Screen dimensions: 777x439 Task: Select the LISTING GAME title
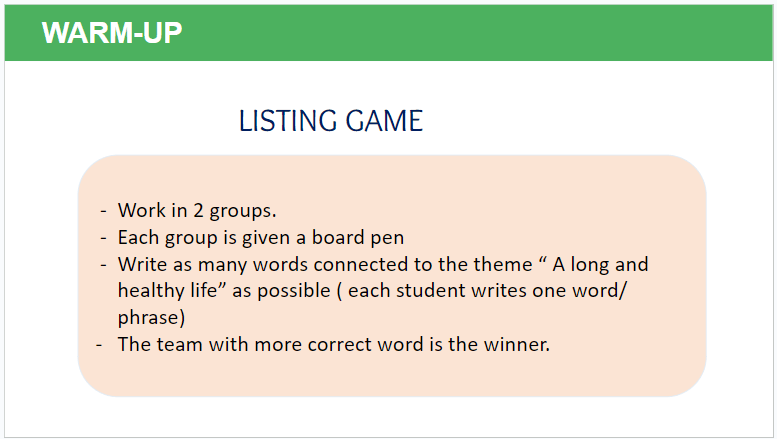tap(331, 121)
